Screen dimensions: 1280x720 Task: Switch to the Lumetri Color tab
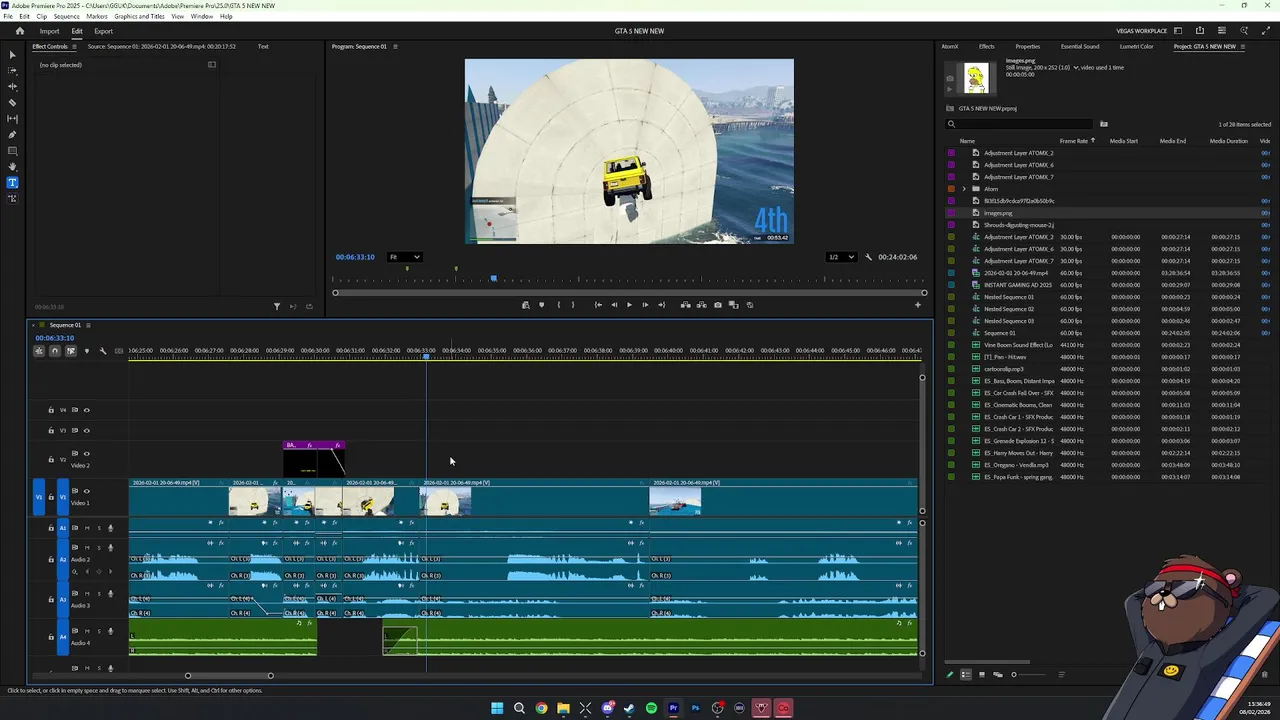tap(1136, 46)
